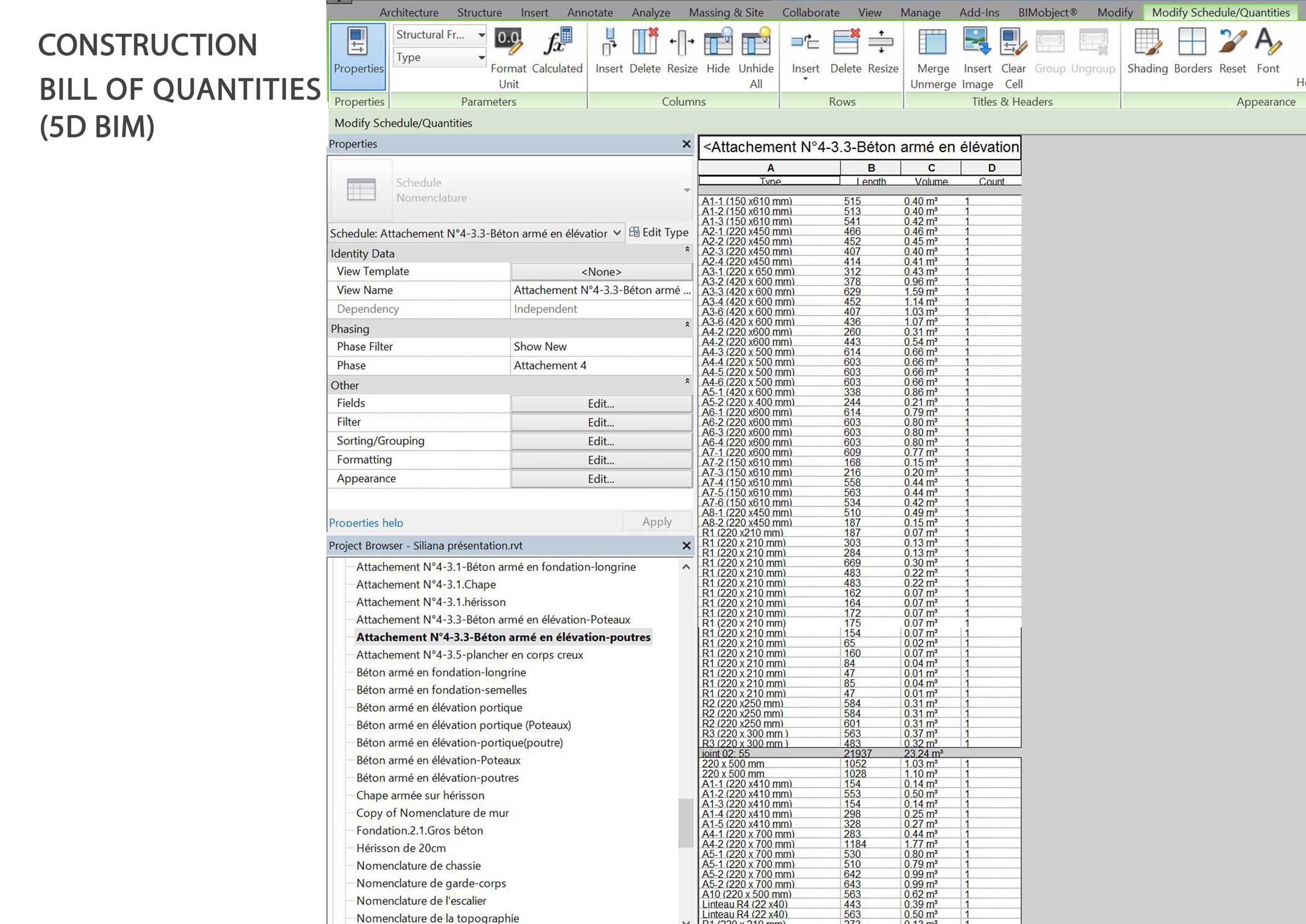Close the Properties palette
Viewport: 1306px width, 924px height.
coord(686,143)
